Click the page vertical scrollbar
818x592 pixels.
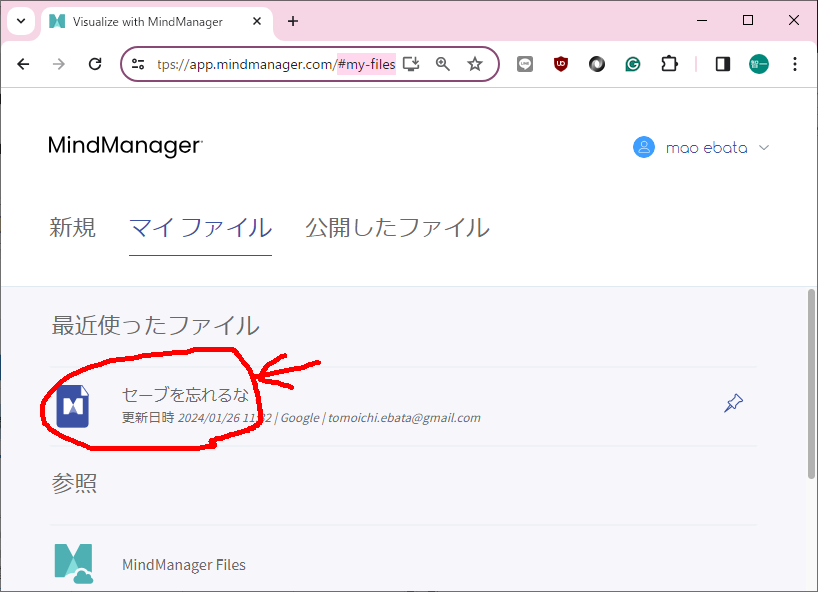coord(811,380)
